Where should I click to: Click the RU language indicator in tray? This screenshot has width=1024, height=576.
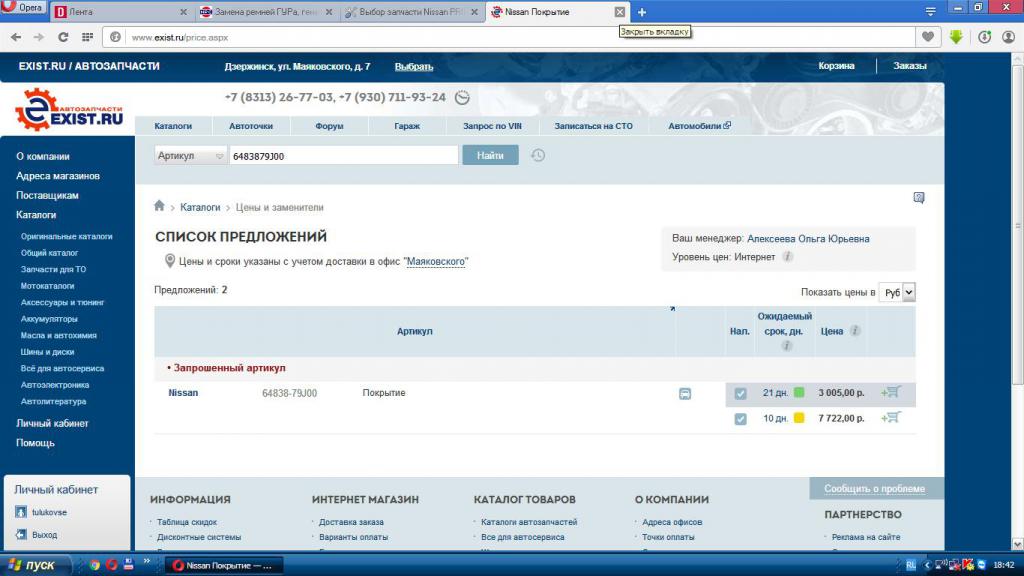[x=910, y=565]
